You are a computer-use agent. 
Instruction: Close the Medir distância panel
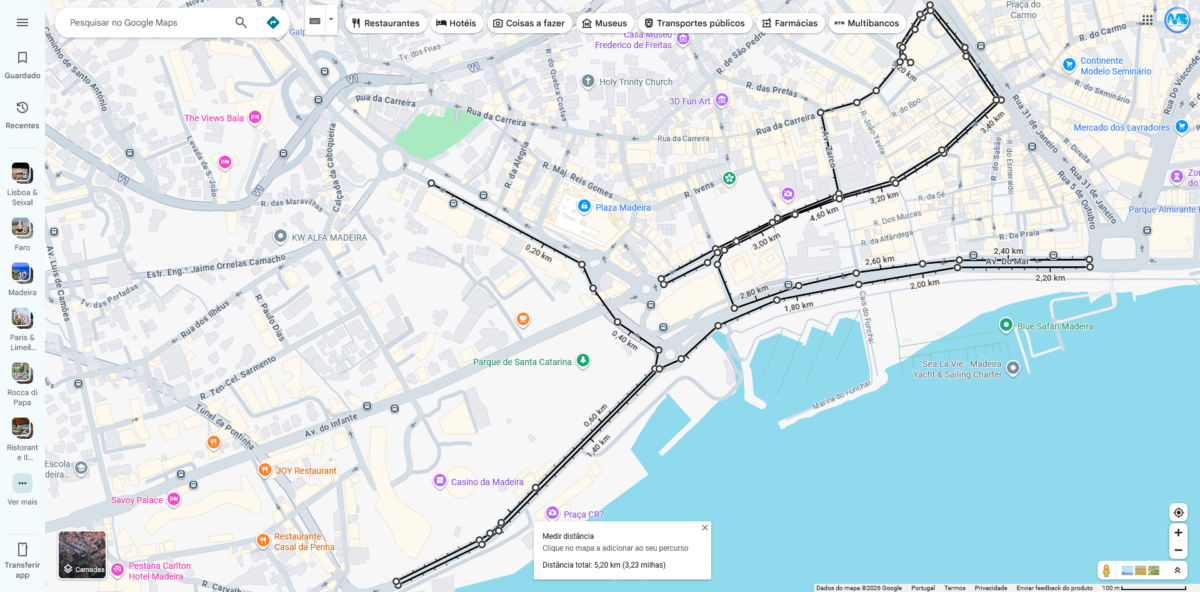pyautogui.click(x=704, y=528)
